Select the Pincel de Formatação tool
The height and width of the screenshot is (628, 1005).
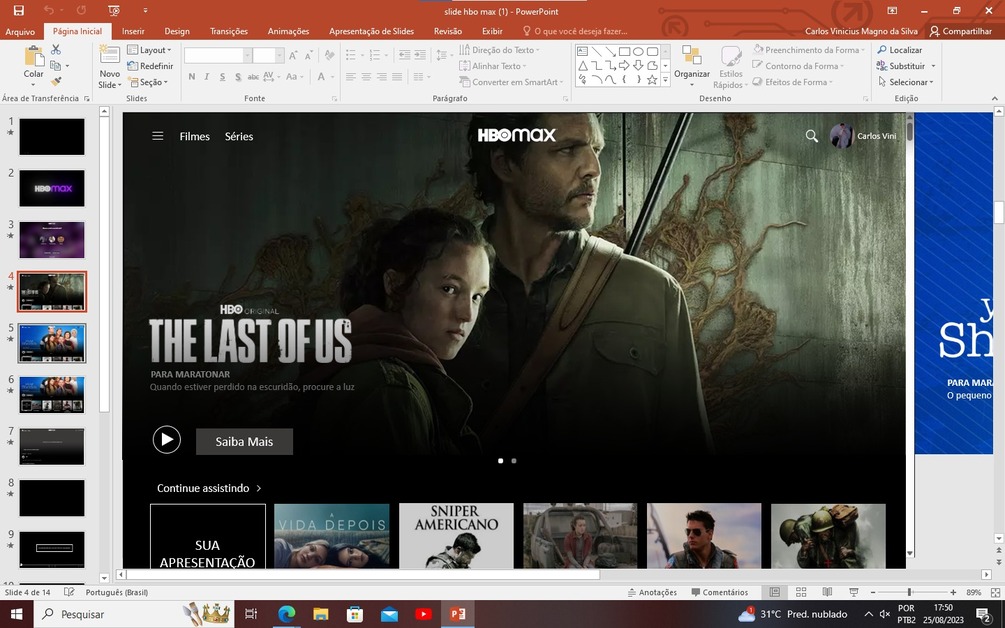56,80
